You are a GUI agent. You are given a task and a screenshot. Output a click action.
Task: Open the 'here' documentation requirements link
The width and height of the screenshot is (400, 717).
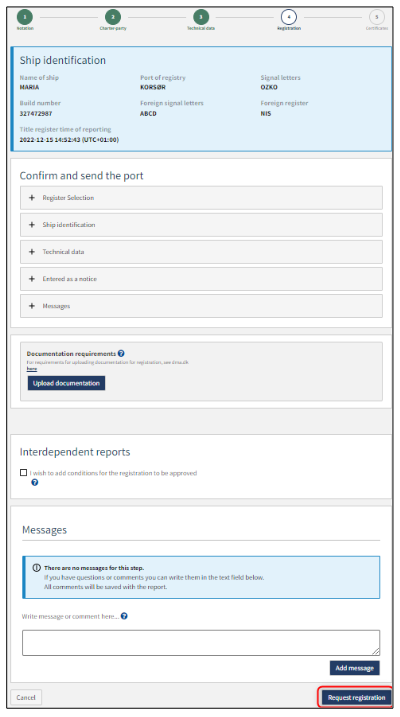tap(32, 369)
